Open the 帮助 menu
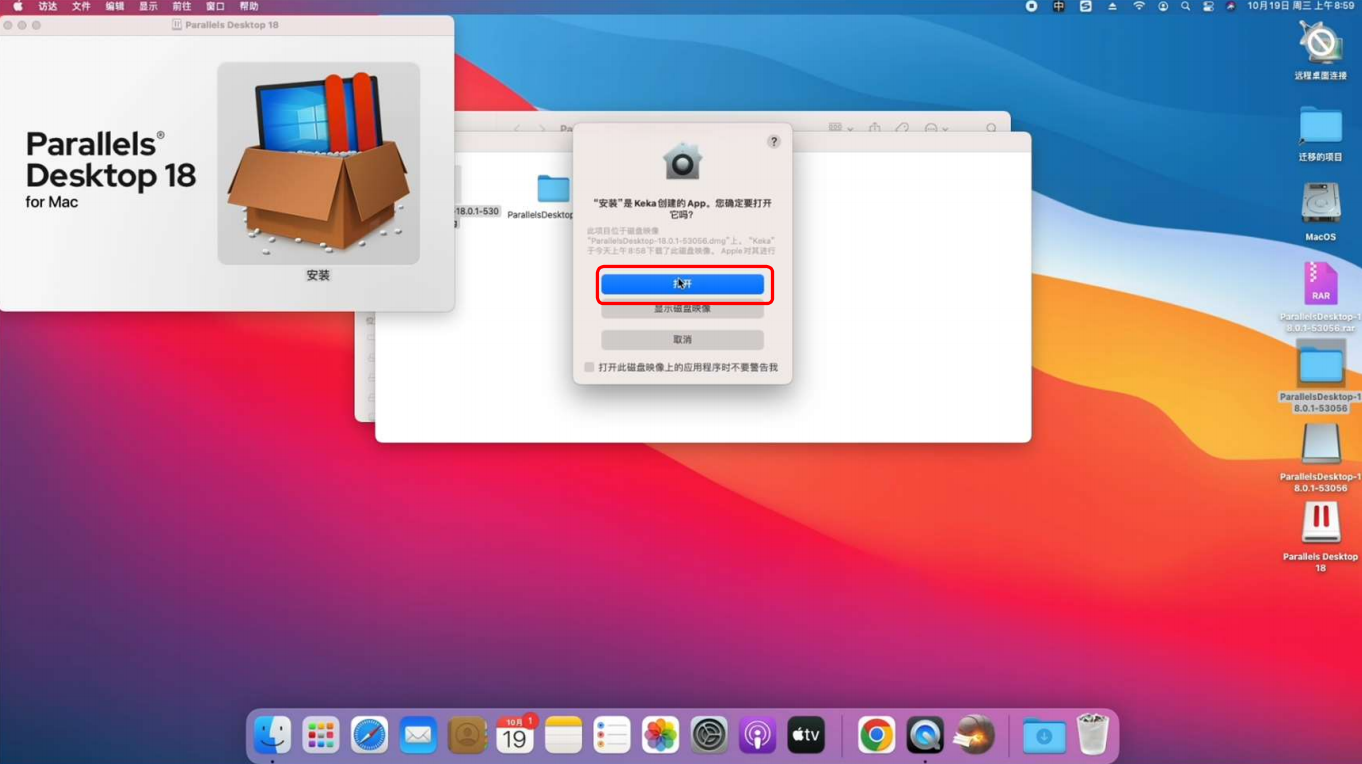 tap(249, 6)
